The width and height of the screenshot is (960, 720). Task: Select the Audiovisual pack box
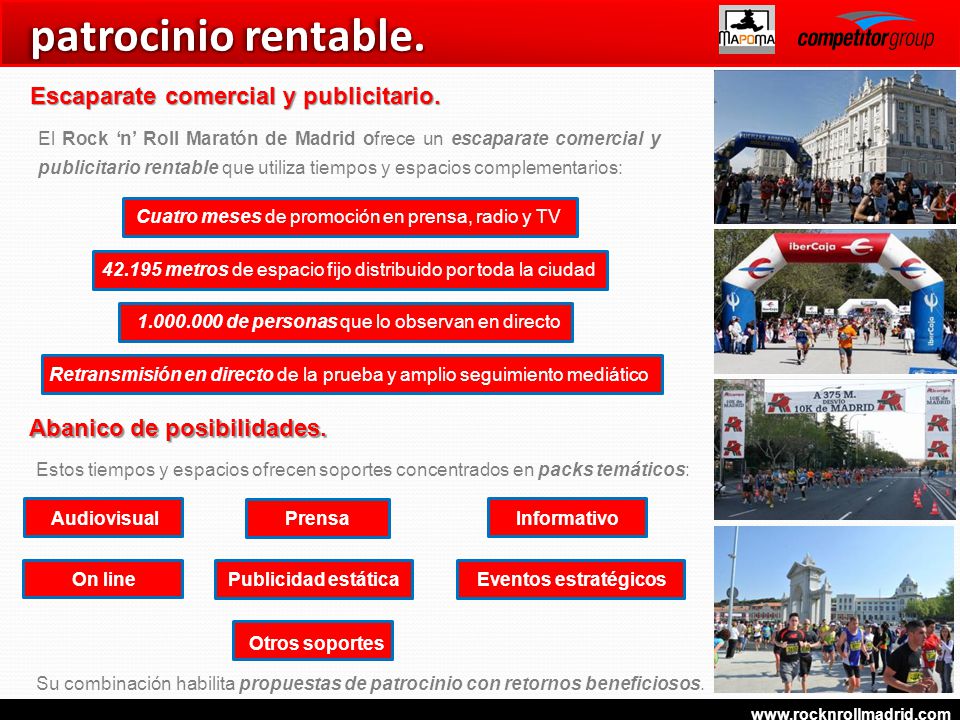pyautogui.click(x=103, y=518)
